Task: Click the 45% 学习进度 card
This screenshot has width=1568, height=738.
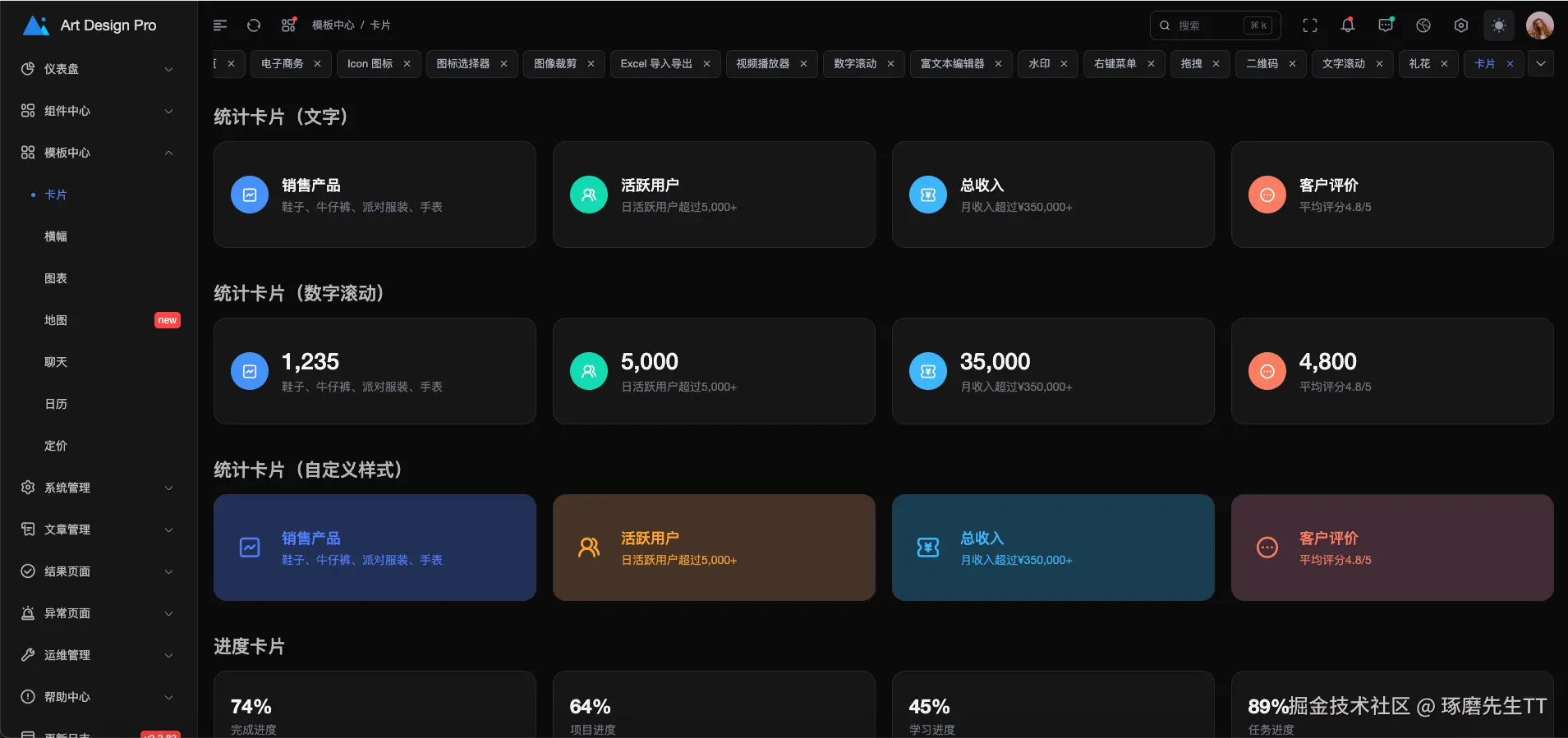Action: [x=1053, y=704]
